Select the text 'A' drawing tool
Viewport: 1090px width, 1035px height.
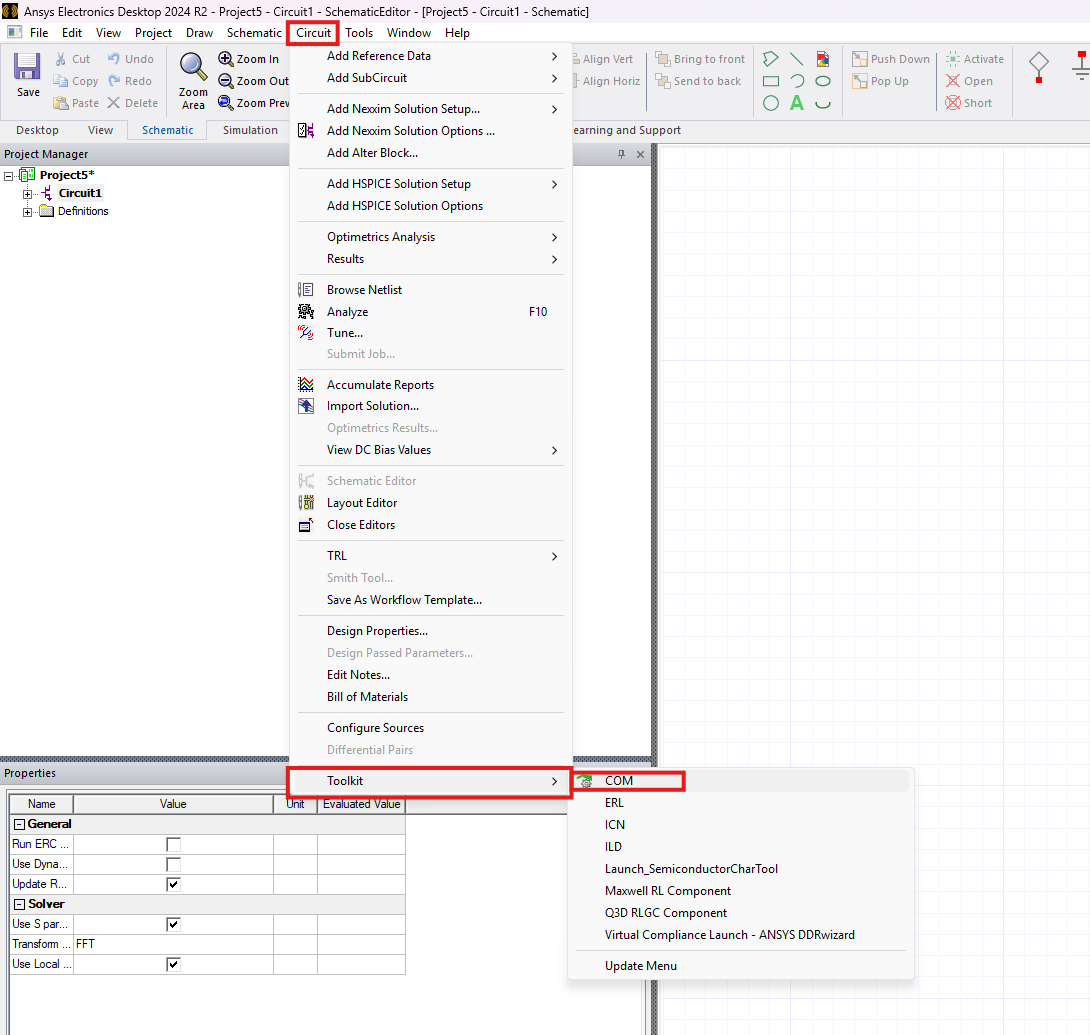(796, 103)
